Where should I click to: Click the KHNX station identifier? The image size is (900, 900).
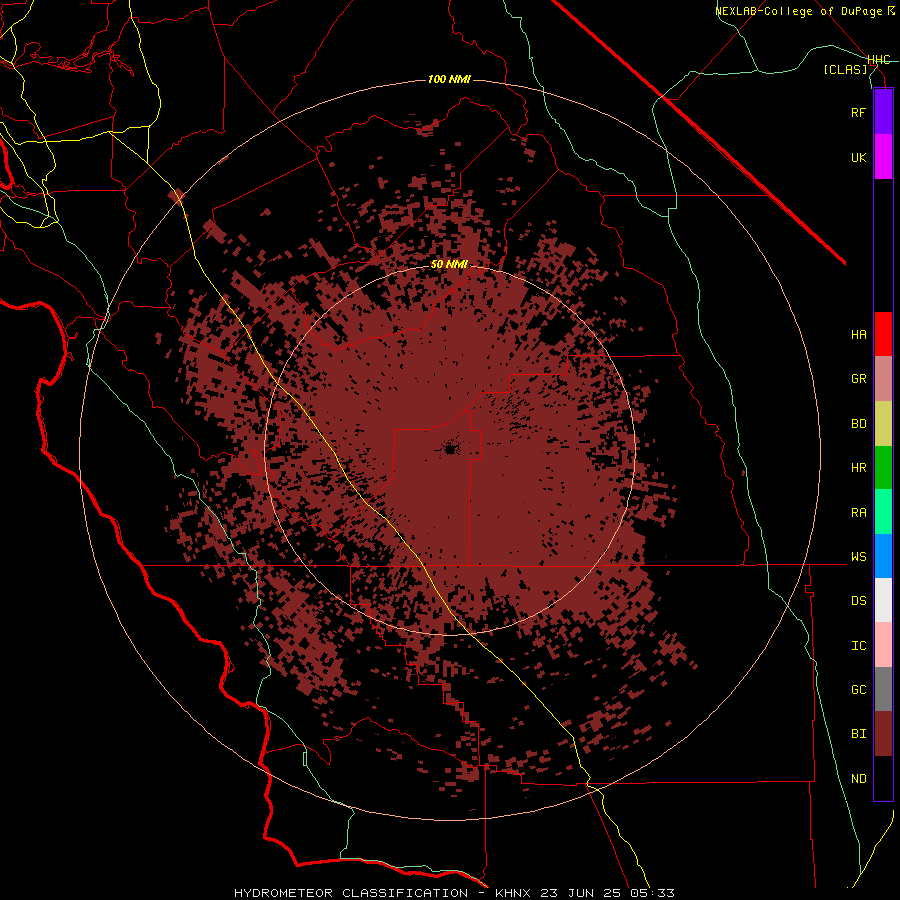point(514,893)
